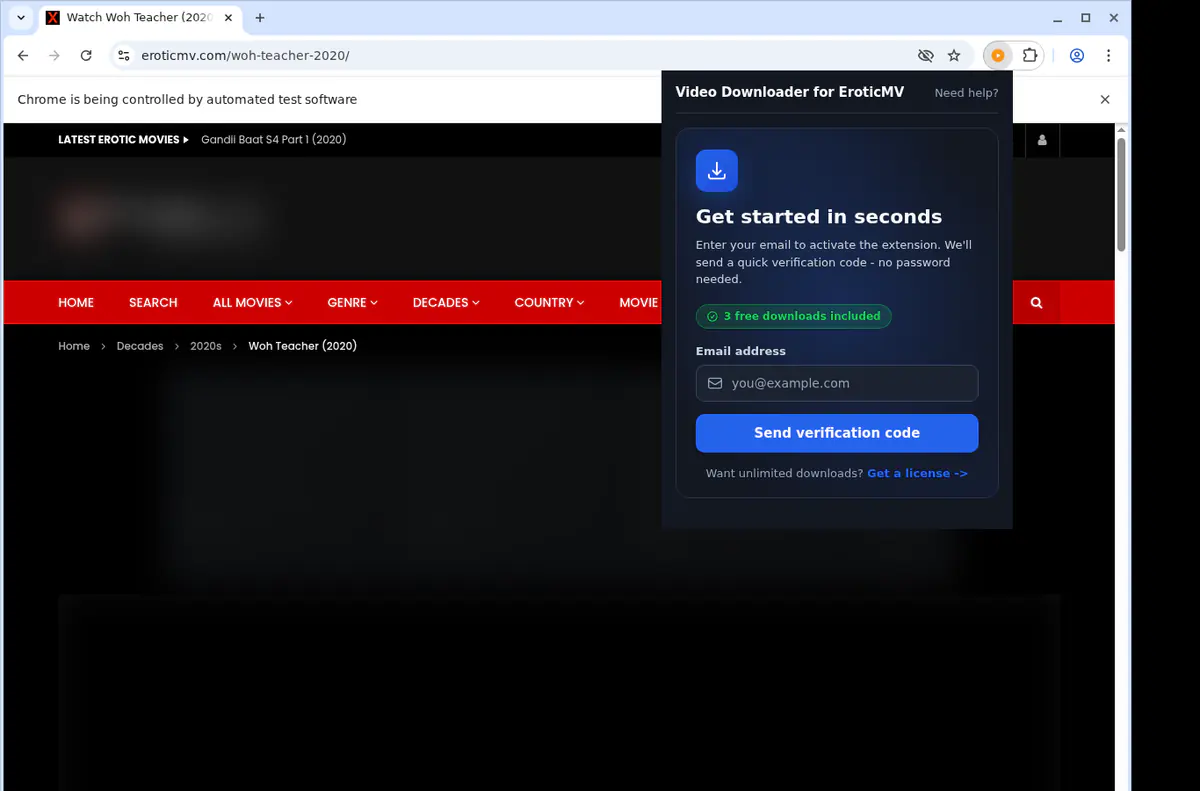1200x791 pixels.
Task: Click the browser forward arrow
Action: (x=54, y=56)
